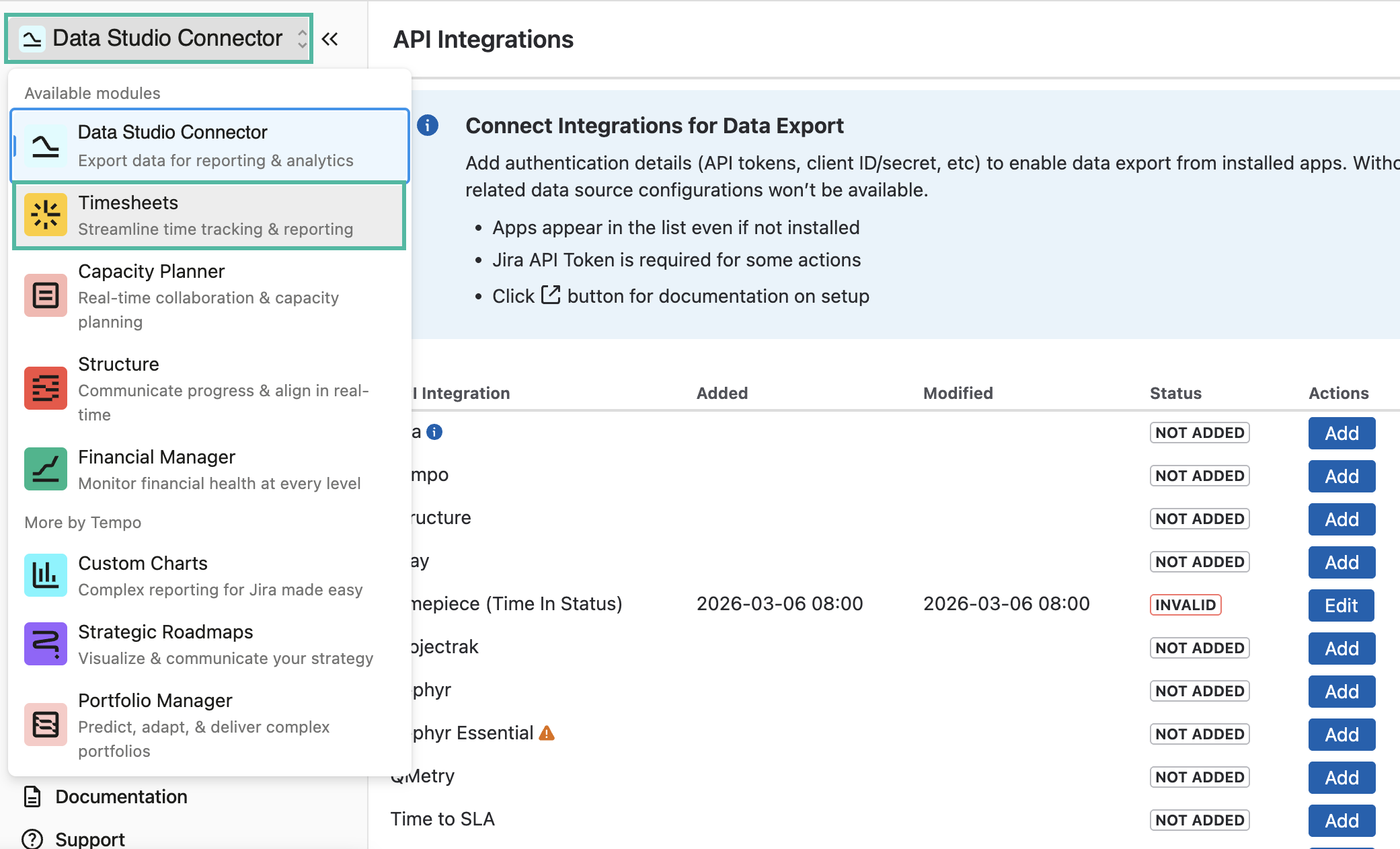Add the Time to SLA integration
This screenshot has width=1400, height=849.
(1341, 821)
